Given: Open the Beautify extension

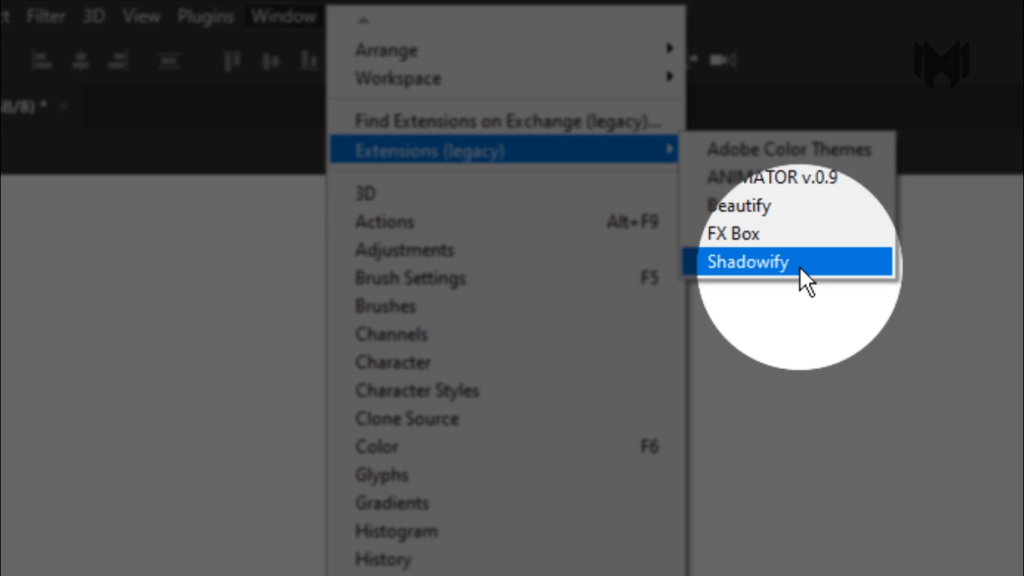Looking at the screenshot, I should 788,206.
